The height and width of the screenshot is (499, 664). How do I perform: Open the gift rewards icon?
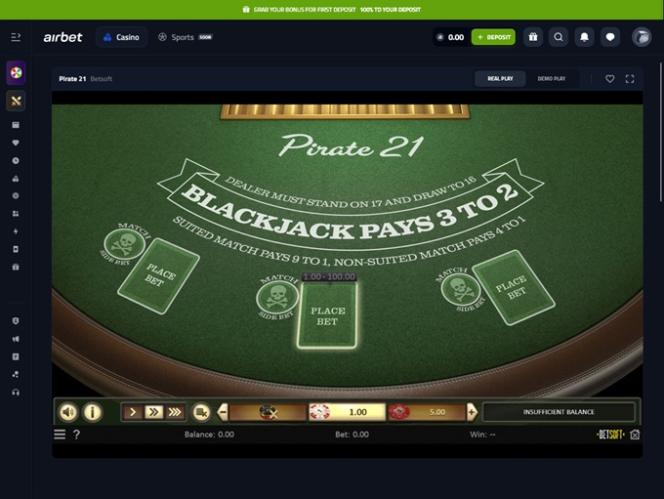(533, 37)
